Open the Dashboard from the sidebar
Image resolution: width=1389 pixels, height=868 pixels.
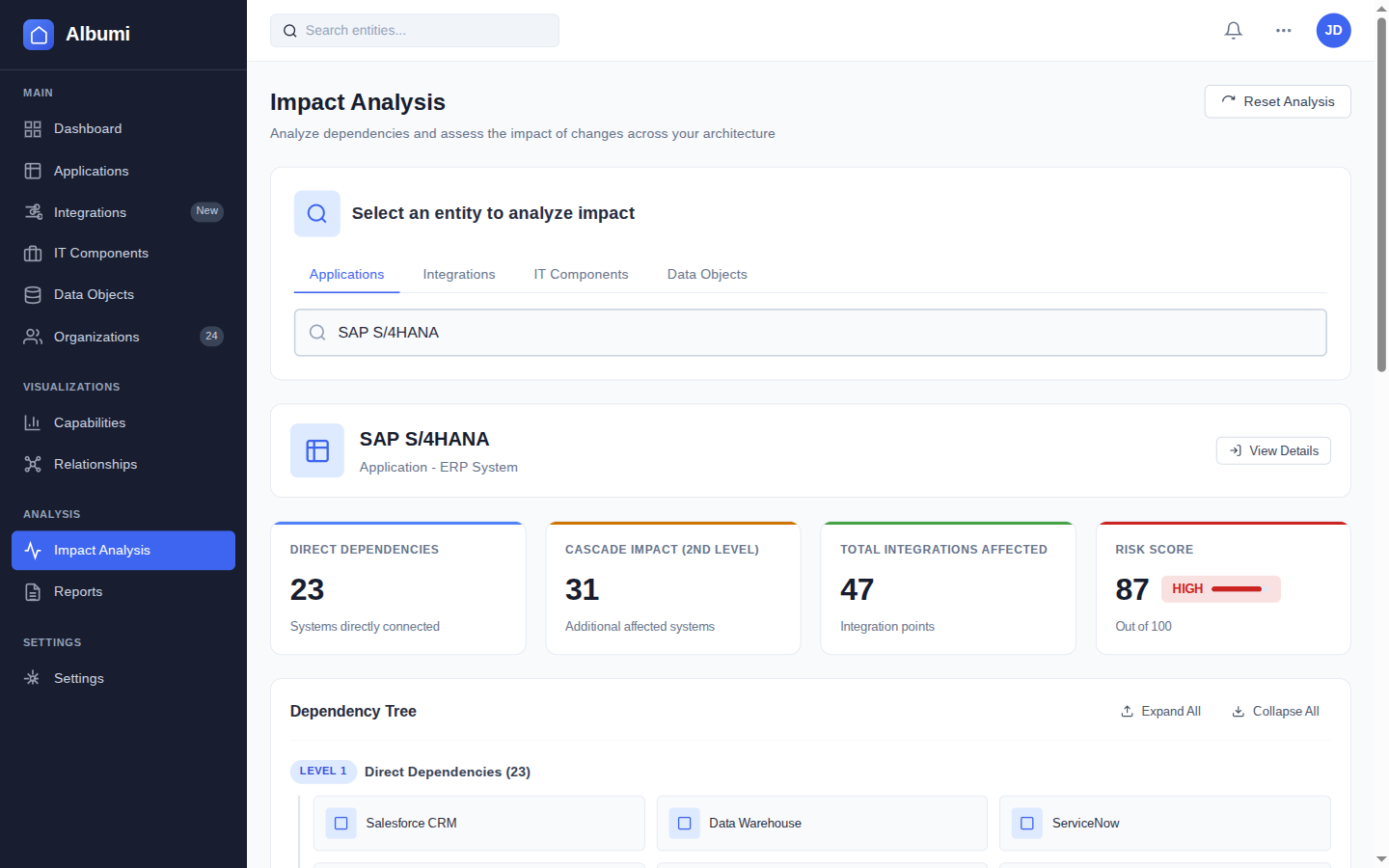[x=87, y=128]
